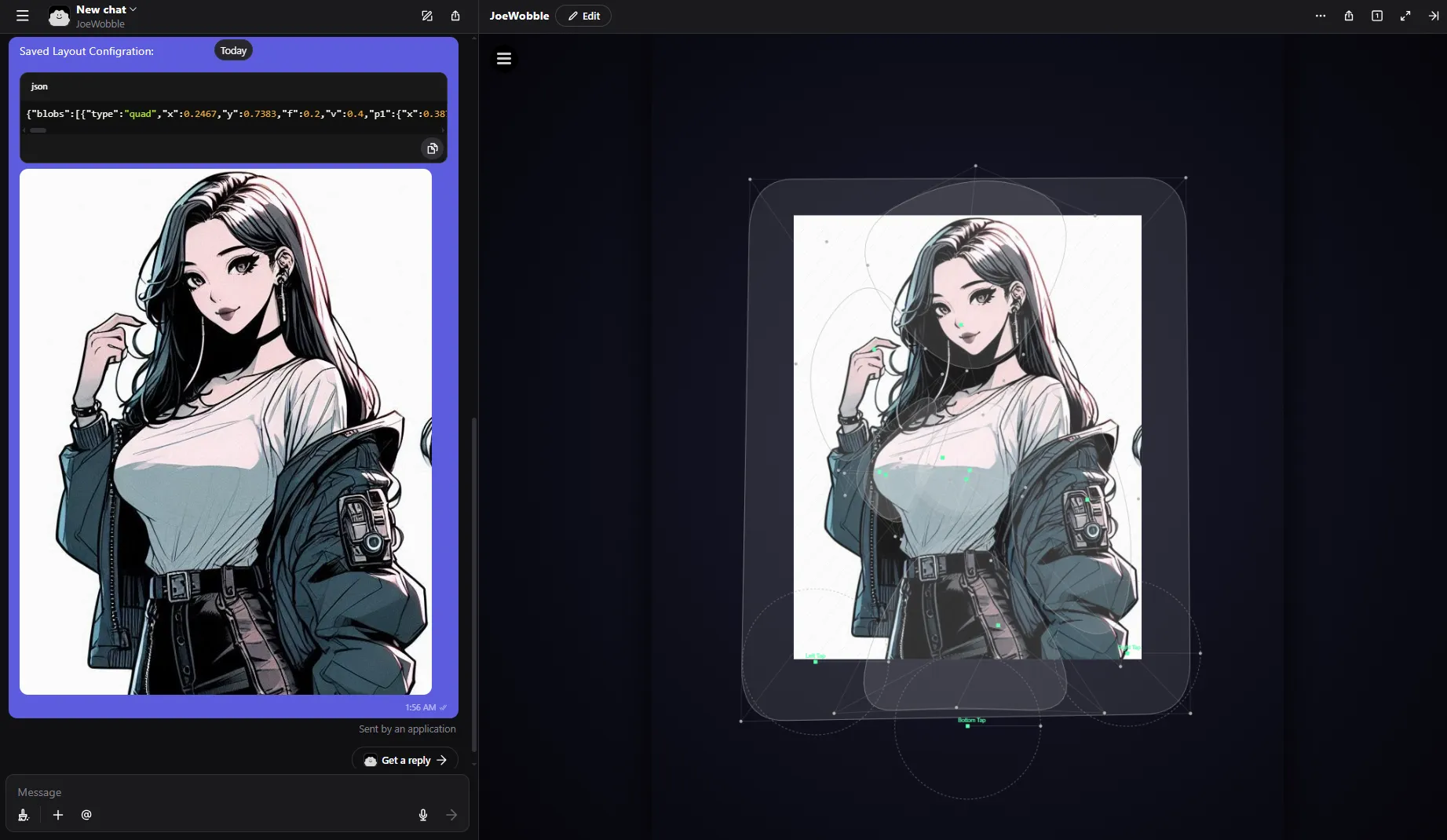Insert a mention with @ icon

pyautogui.click(x=86, y=815)
